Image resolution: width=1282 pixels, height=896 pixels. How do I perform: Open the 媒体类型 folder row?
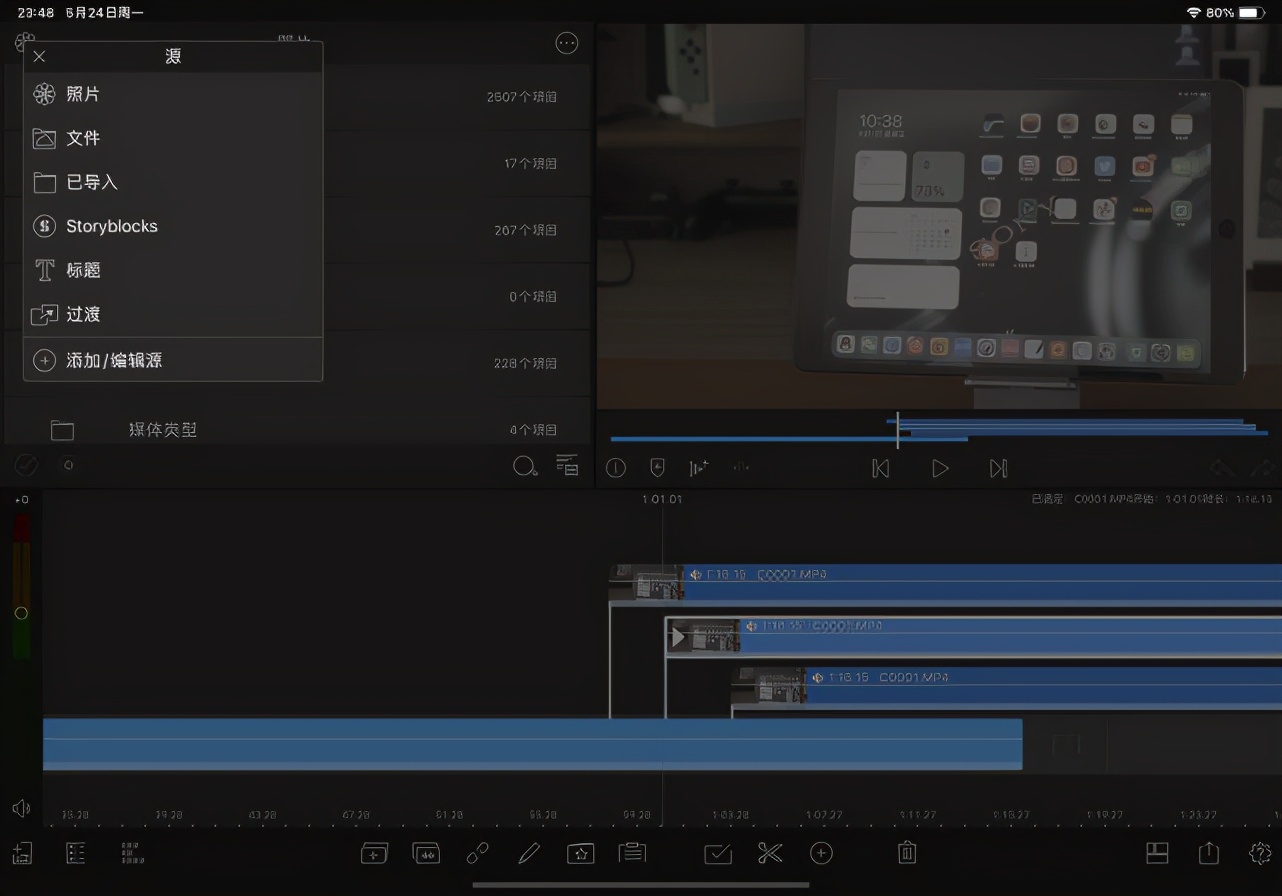pos(297,430)
